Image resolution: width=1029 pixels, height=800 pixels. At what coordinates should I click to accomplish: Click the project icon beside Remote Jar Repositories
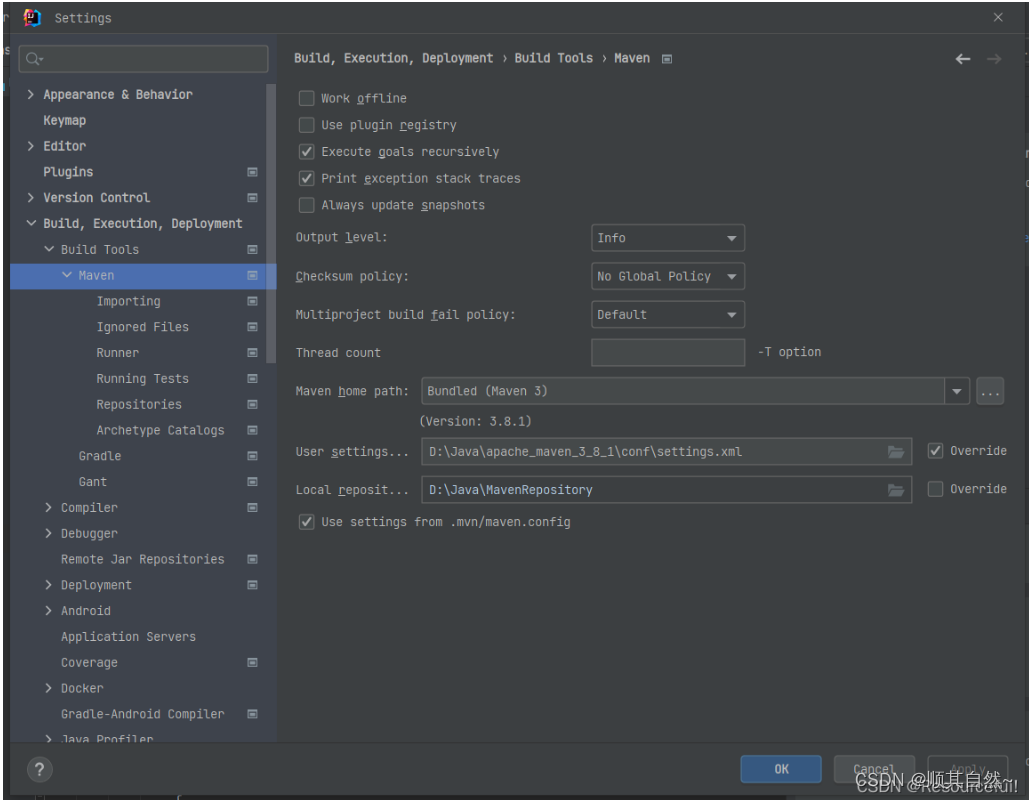[x=252, y=559]
